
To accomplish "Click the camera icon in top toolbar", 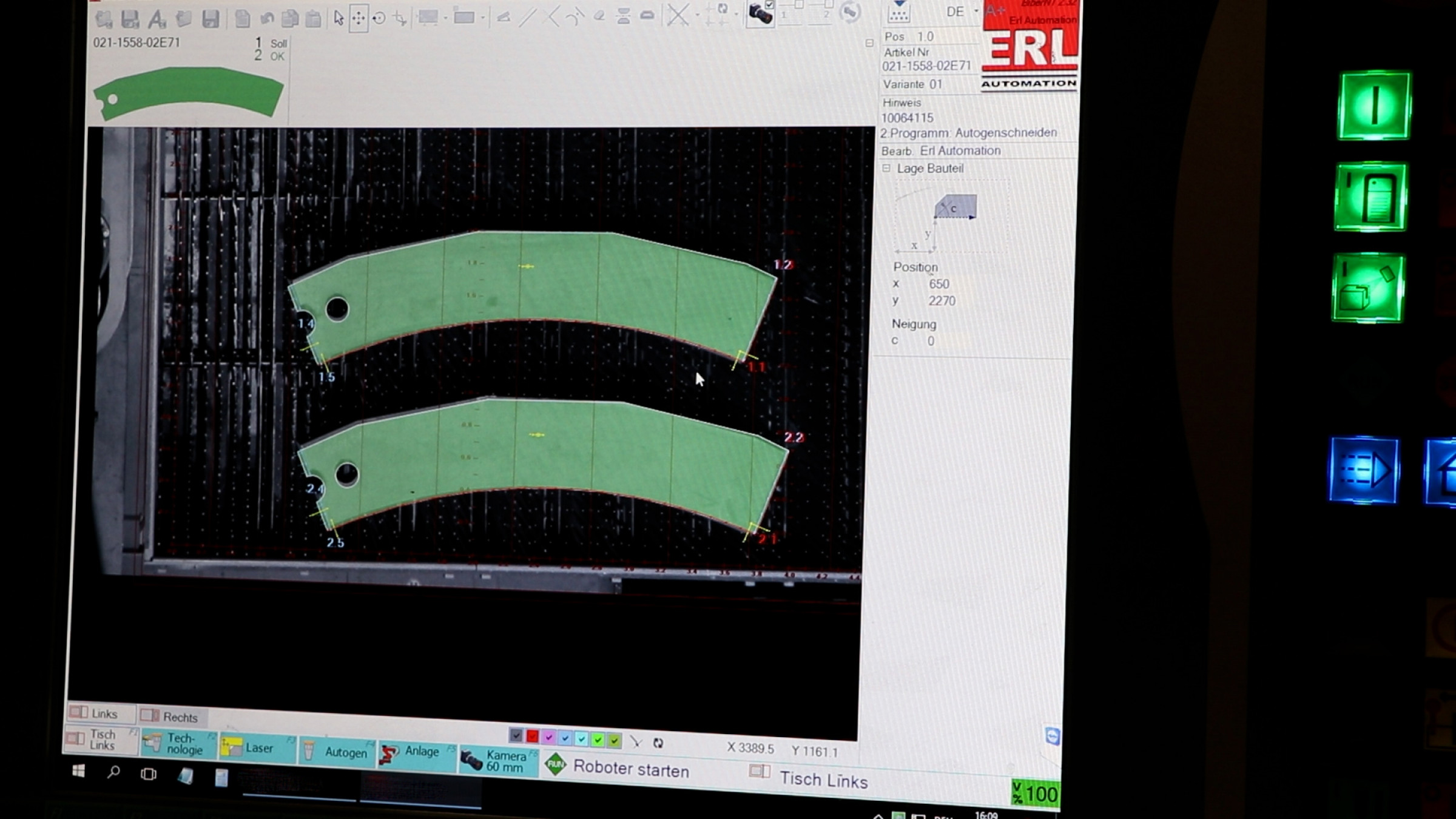I will pos(760,13).
